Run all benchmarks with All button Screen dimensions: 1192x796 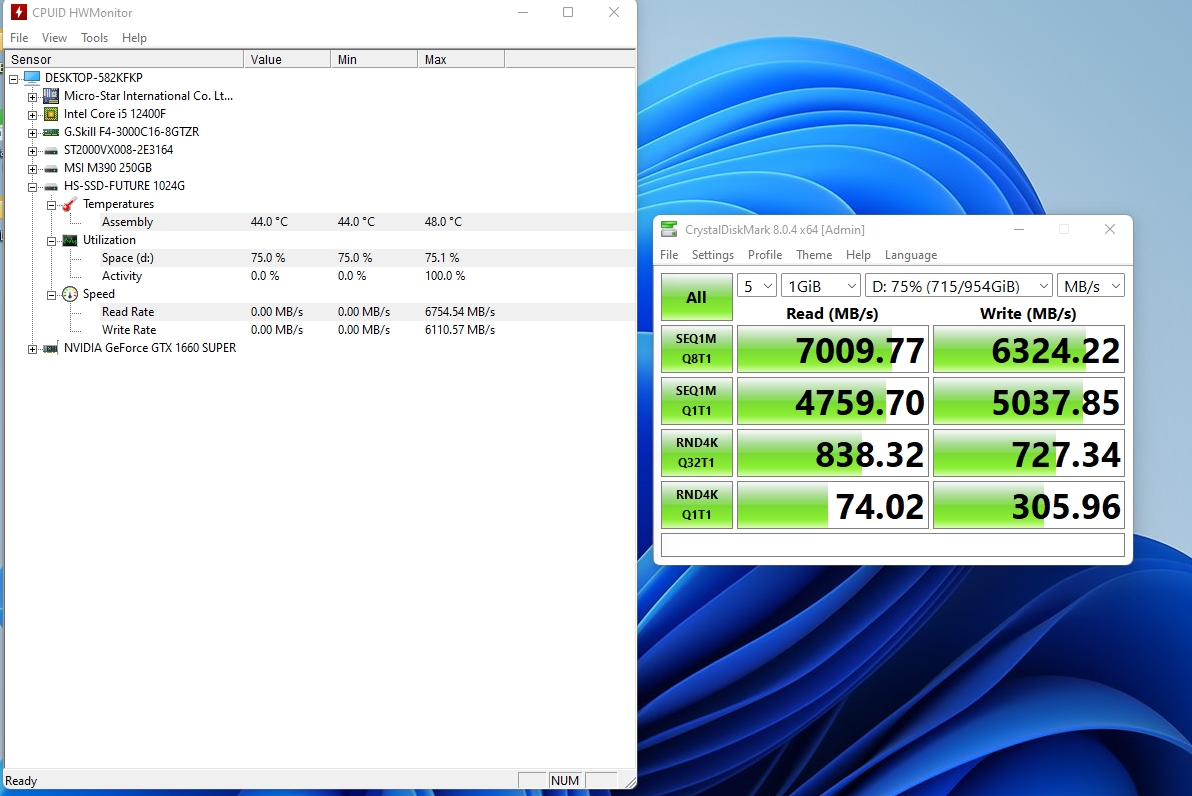696,297
